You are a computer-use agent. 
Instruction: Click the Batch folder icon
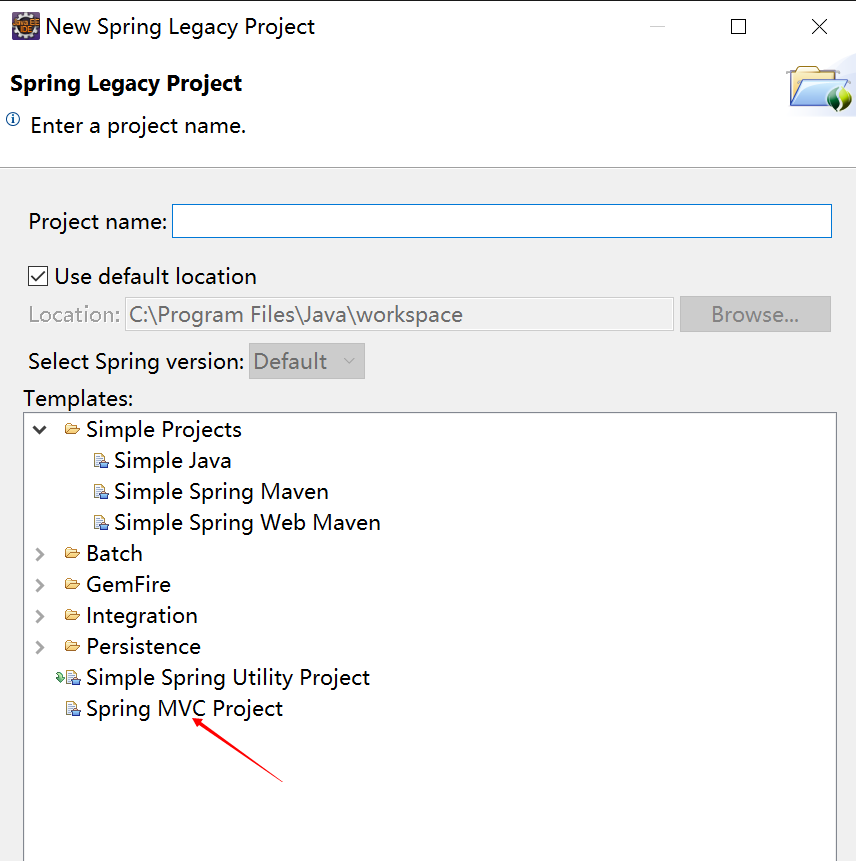tap(72, 553)
